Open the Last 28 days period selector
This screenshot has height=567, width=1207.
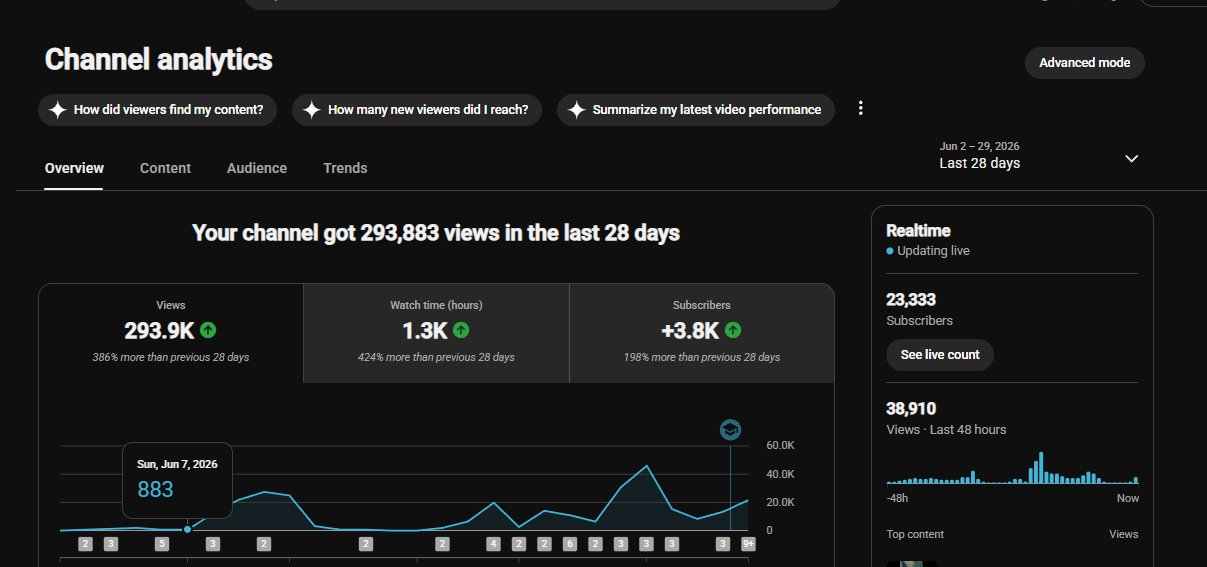(x=1040, y=156)
